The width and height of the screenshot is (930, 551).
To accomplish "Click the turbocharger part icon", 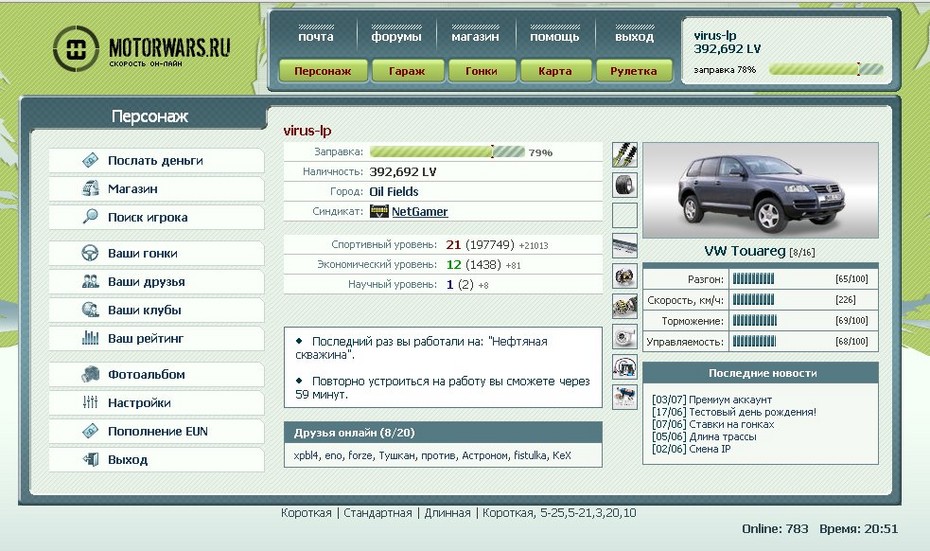I will [x=625, y=336].
